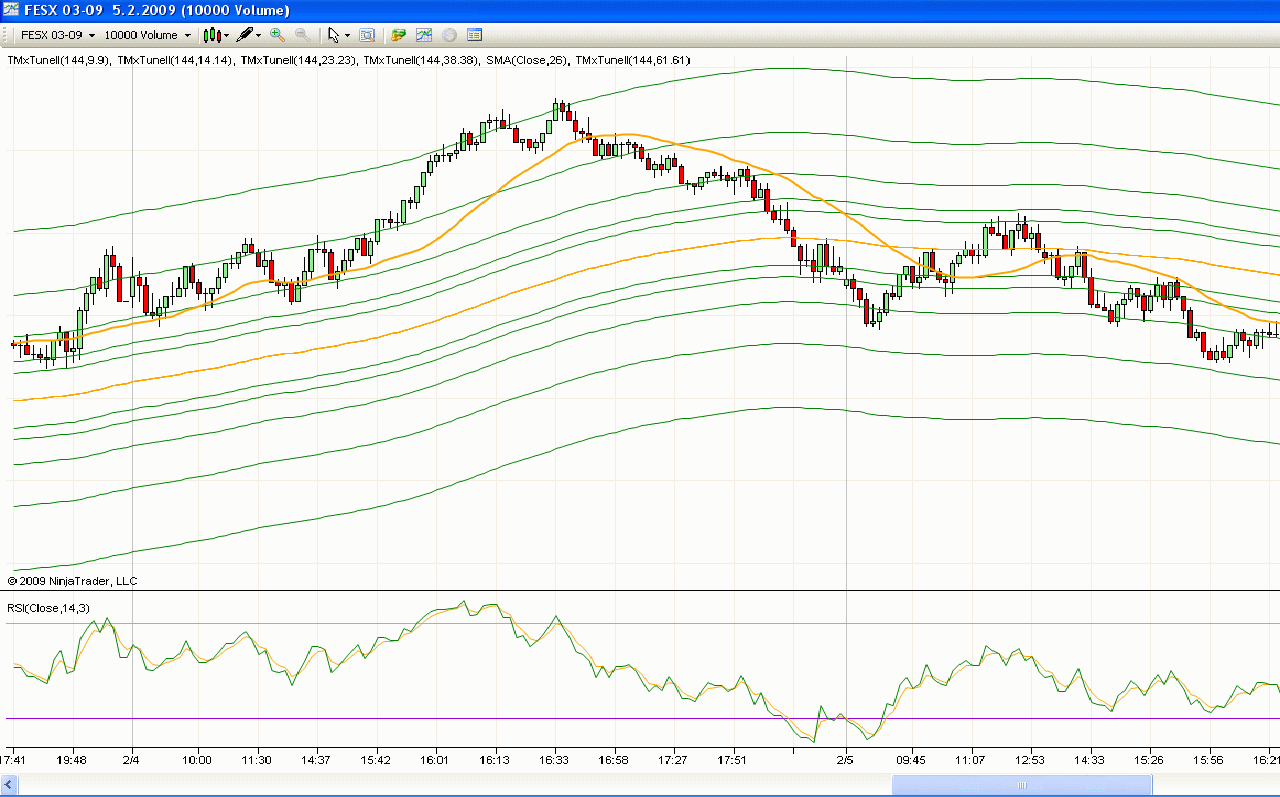Open the 10000 Volume interval dropdown
The image size is (1280, 797).
146,35
